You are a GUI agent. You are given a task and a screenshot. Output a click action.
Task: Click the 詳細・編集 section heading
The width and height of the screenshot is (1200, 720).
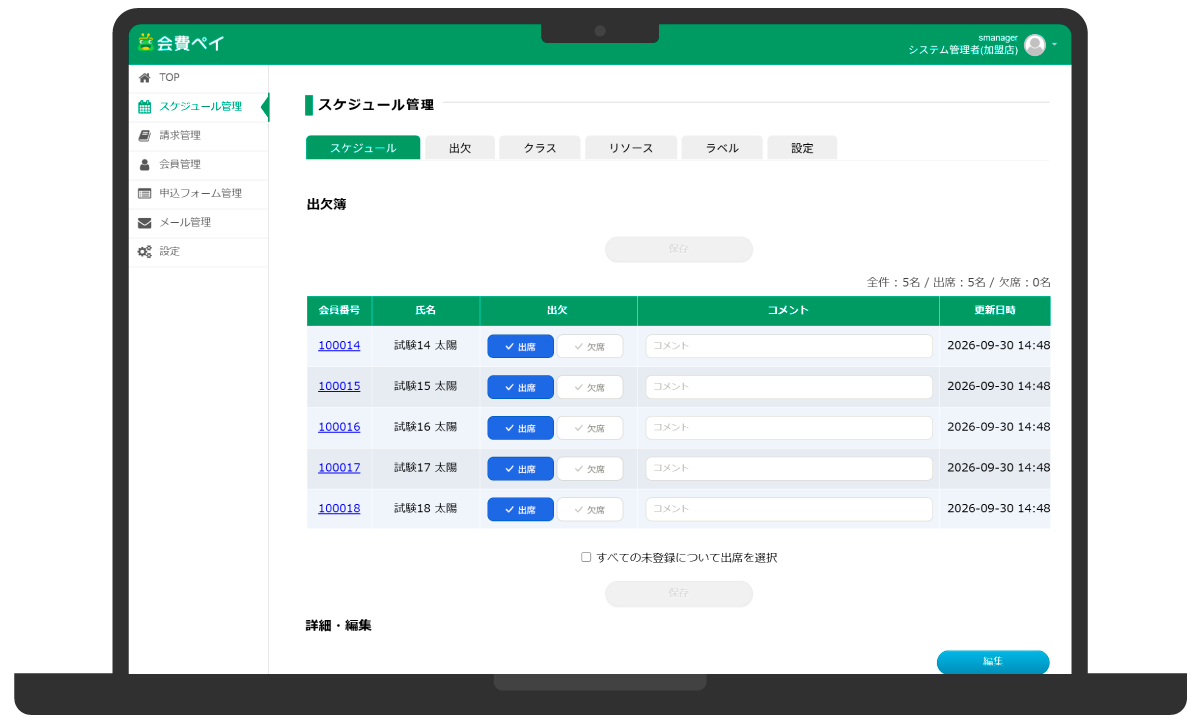[x=339, y=626]
